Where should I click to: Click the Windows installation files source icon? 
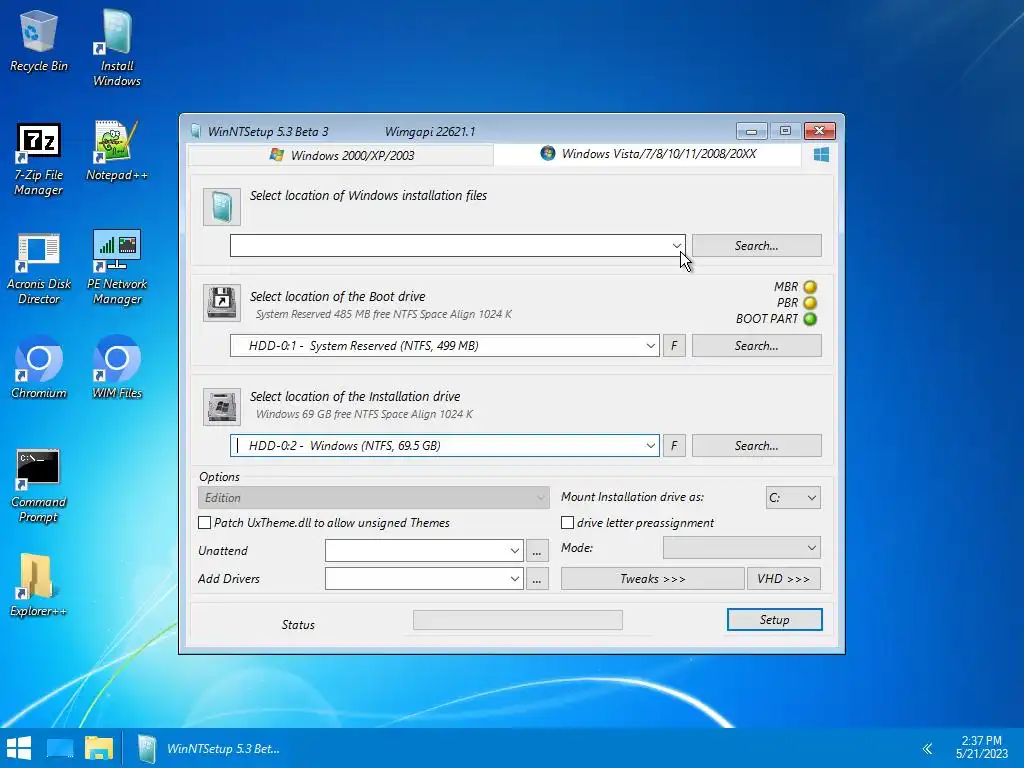click(x=221, y=207)
